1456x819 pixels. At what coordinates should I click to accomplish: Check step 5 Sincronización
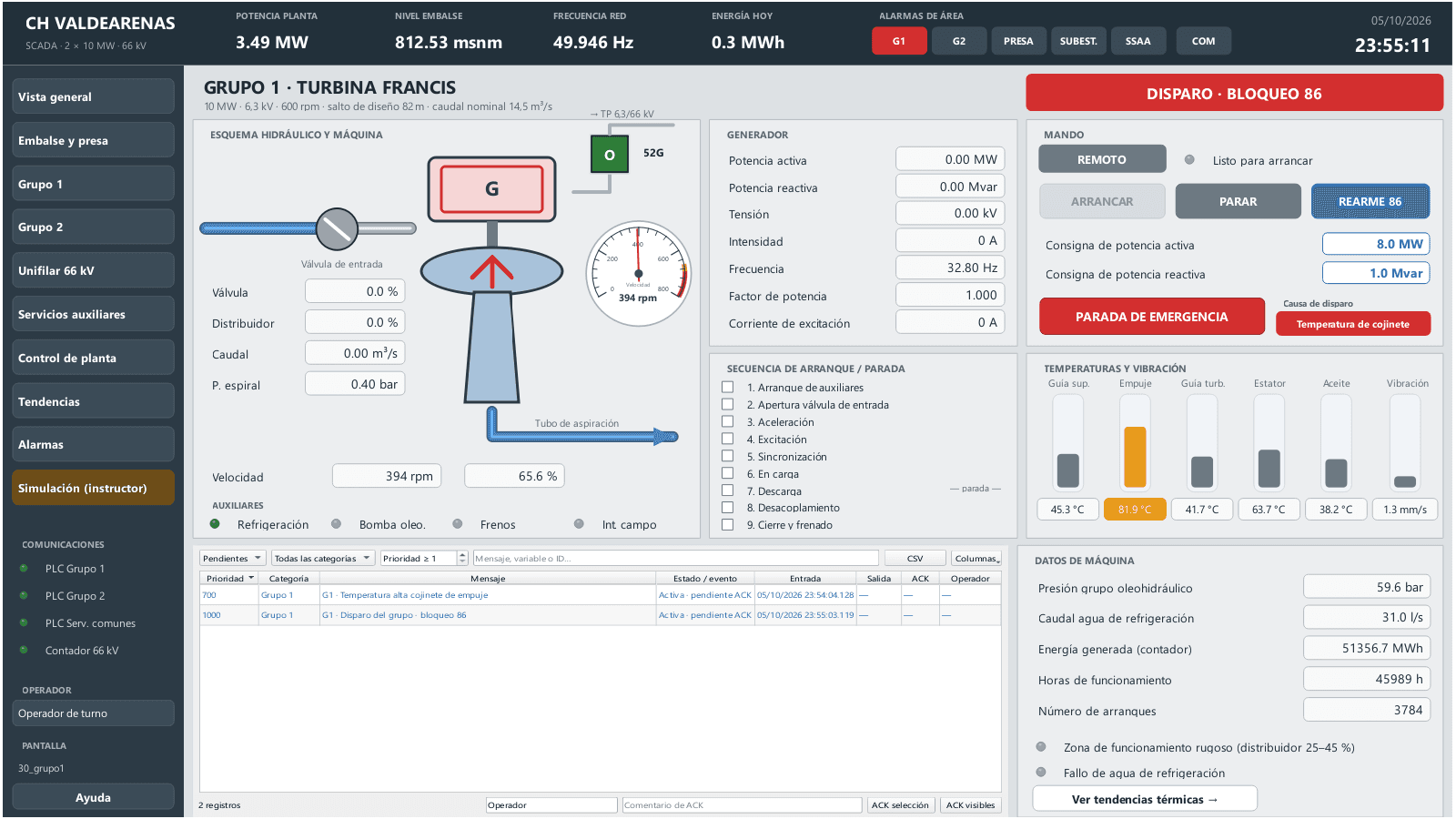(x=727, y=456)
